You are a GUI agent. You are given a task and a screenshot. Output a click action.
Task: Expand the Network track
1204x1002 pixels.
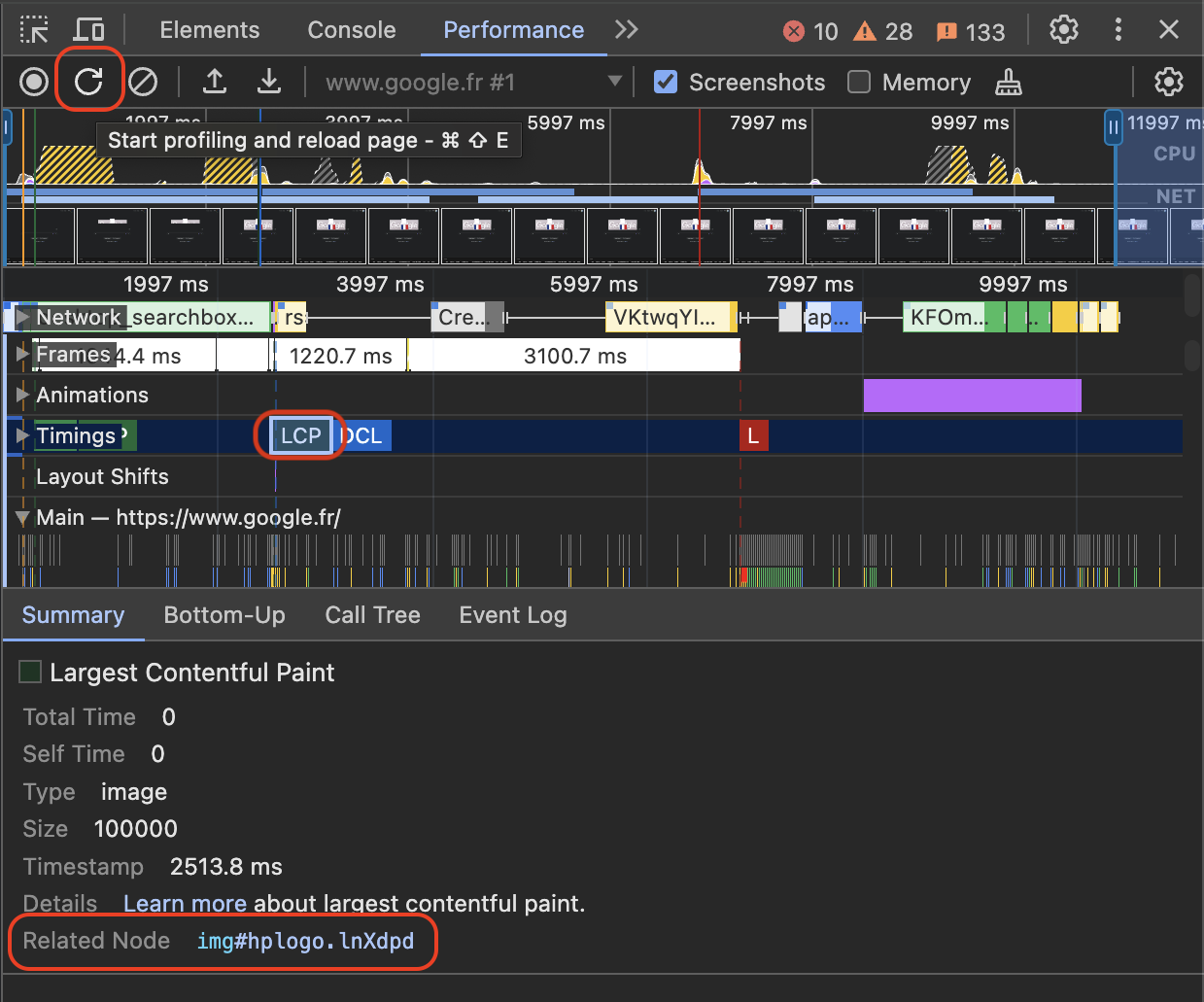tap(21, 317)
